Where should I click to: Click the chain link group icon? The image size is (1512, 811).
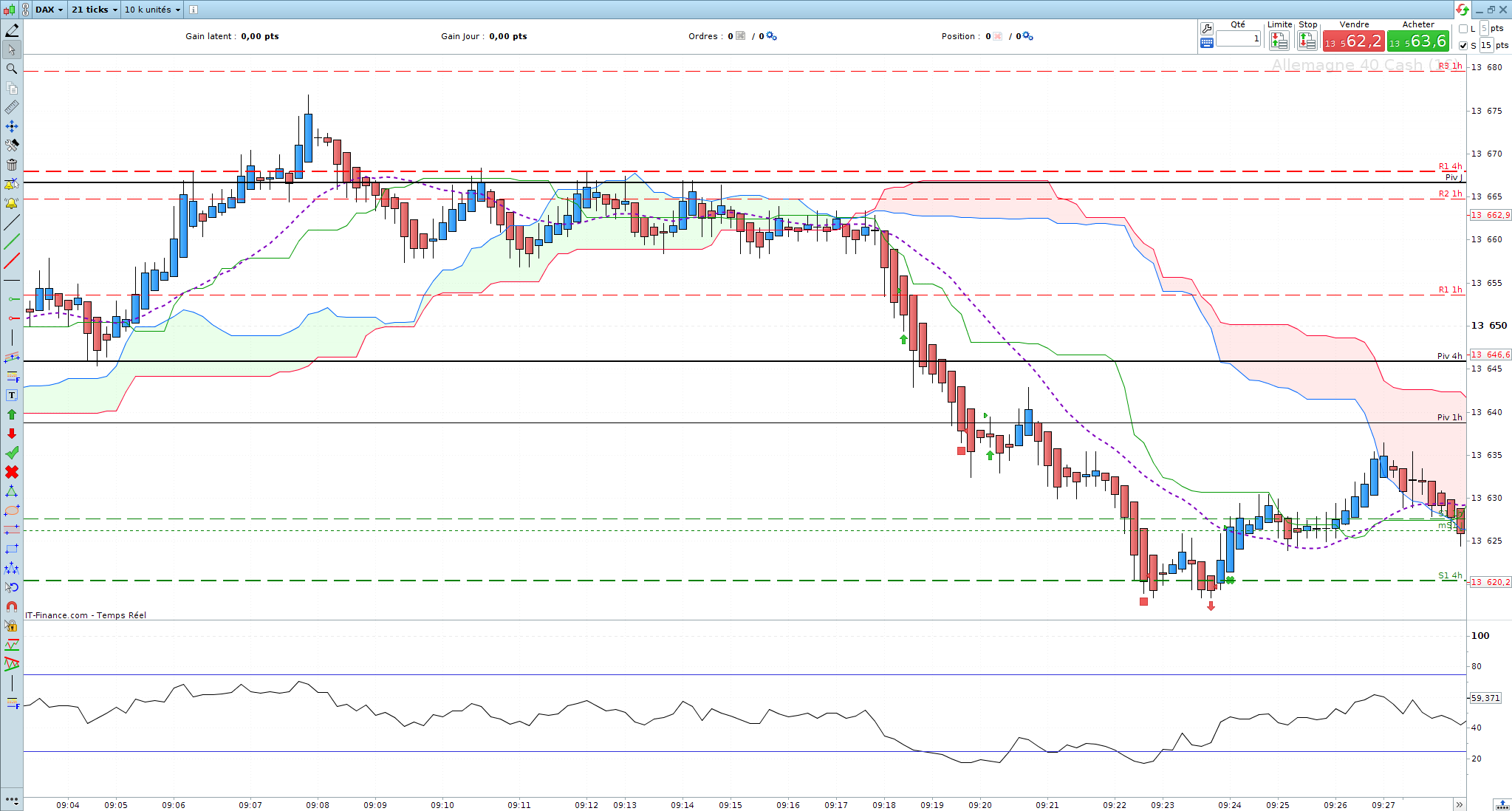(25, 10)
